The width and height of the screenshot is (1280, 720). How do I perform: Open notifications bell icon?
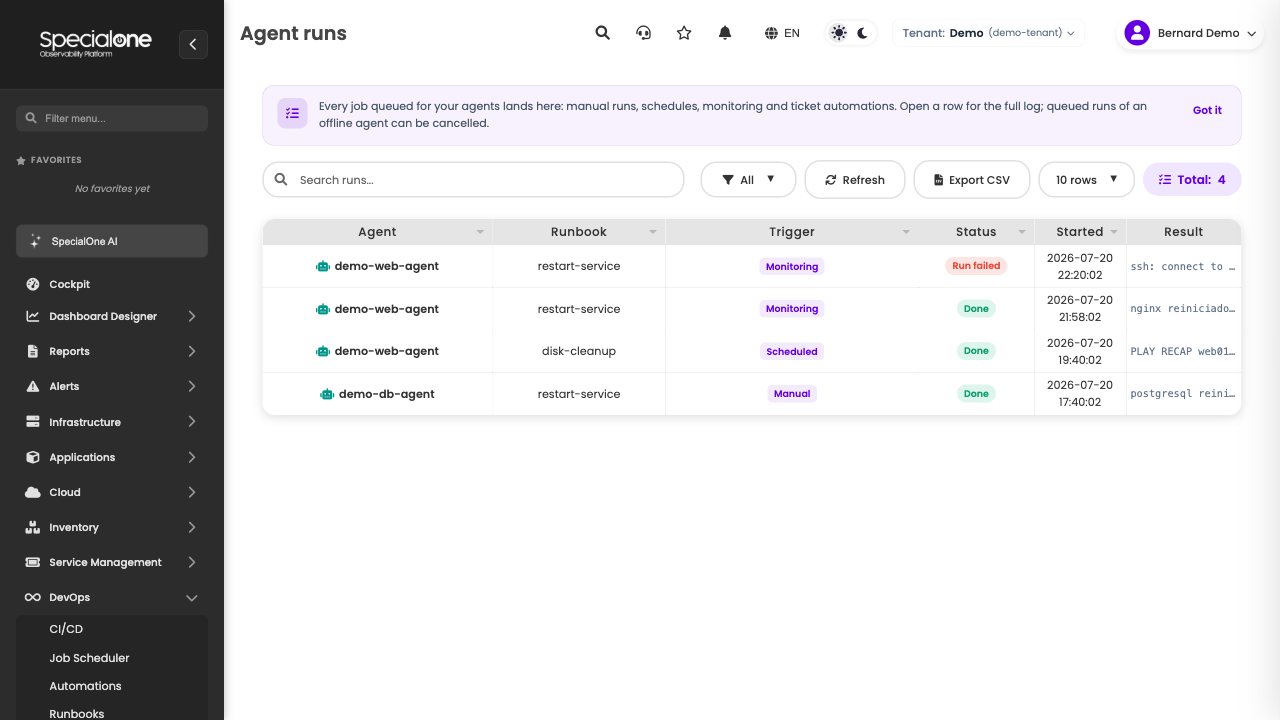(x=725, y=33)
